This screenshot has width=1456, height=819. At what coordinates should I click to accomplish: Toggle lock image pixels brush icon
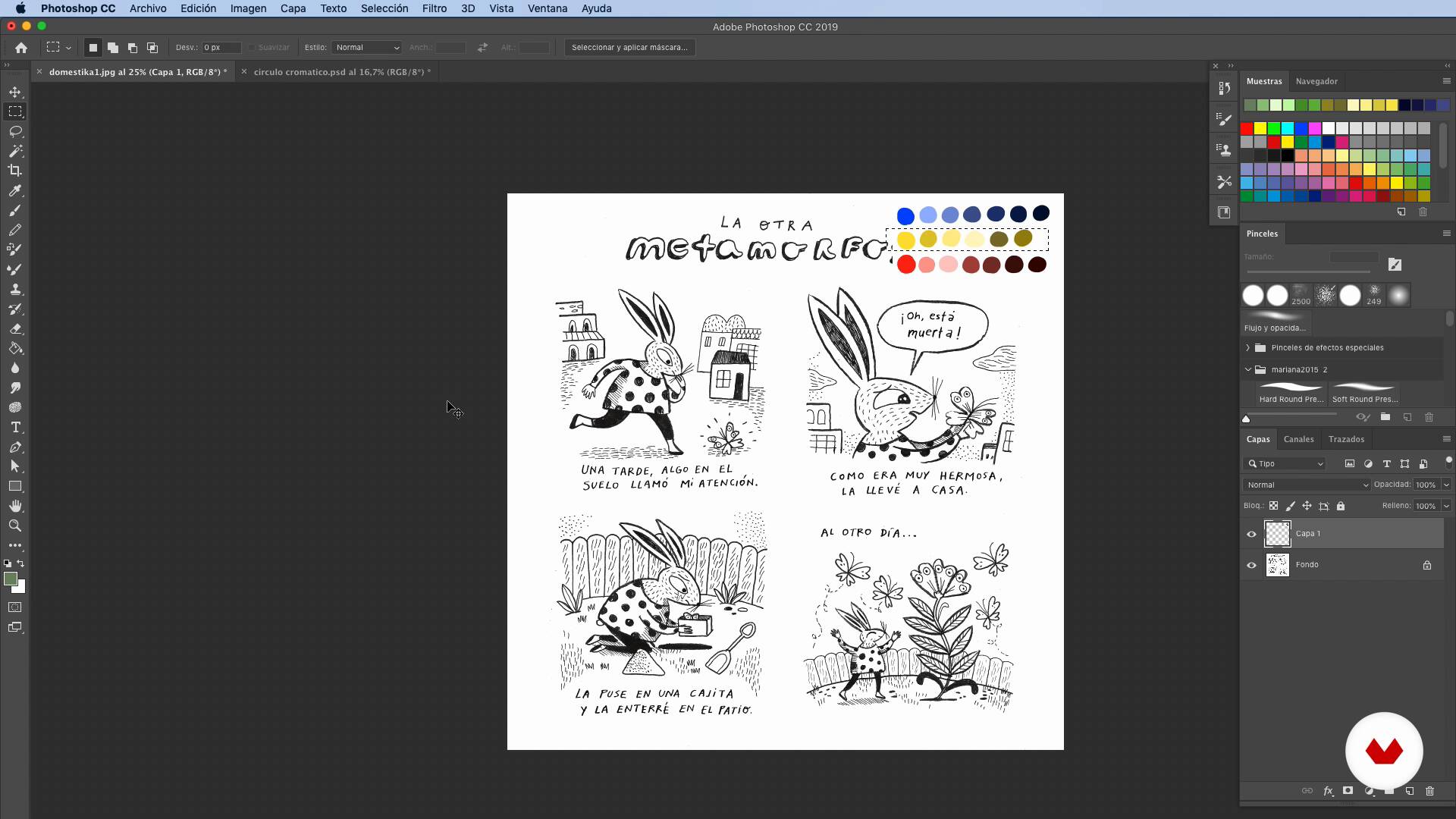[x=1290, y=506]
